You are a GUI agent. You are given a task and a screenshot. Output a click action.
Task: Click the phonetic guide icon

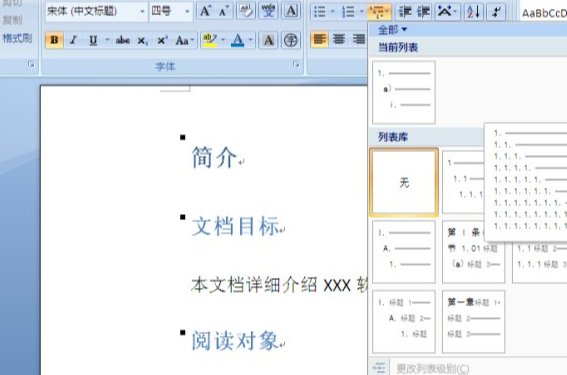pos(268,11)
